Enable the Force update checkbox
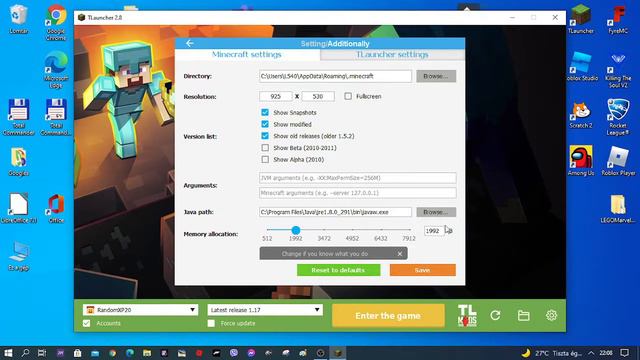640x360 pixels. click(211, 323)
